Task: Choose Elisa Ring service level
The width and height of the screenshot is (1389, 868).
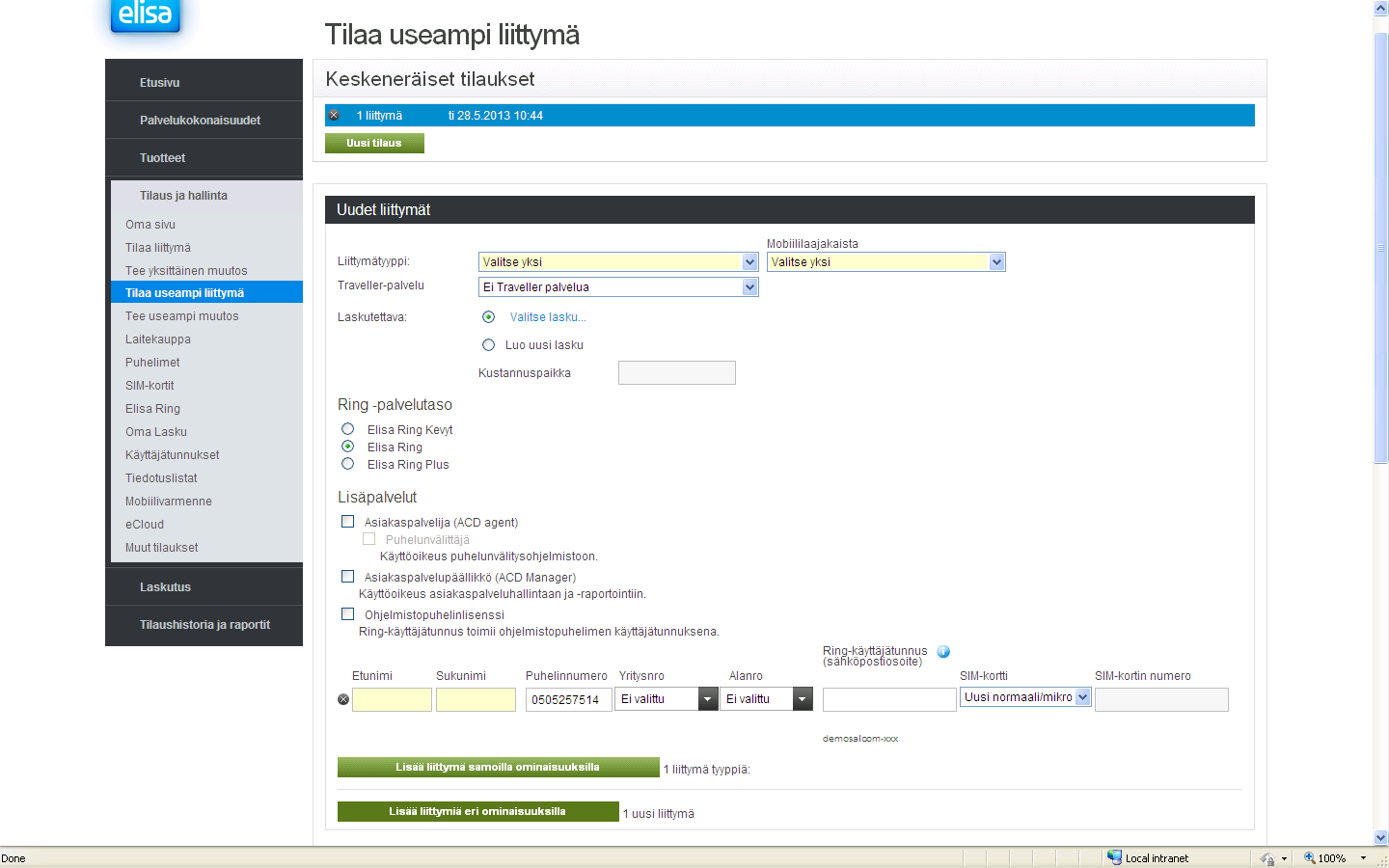Action: (x=348, y=447)
